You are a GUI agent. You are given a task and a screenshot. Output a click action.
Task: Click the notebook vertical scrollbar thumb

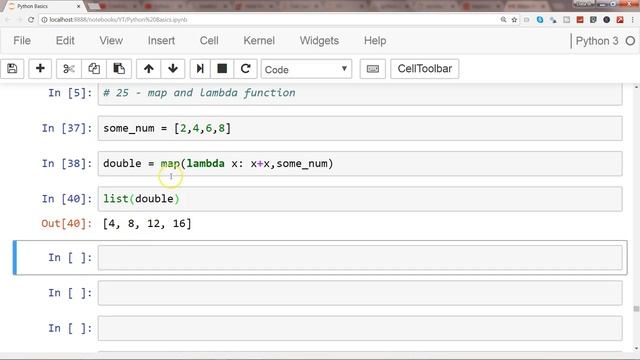(636, 309)
